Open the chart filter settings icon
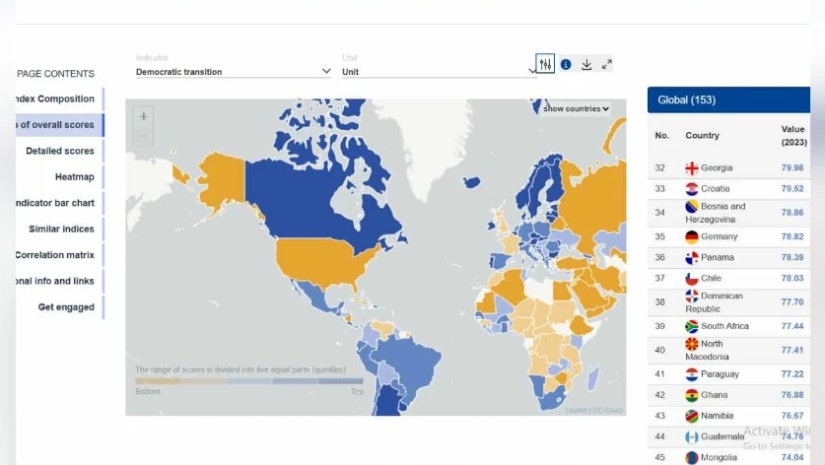The width and height of the screenshot is (825, 465). pos(545,64)
